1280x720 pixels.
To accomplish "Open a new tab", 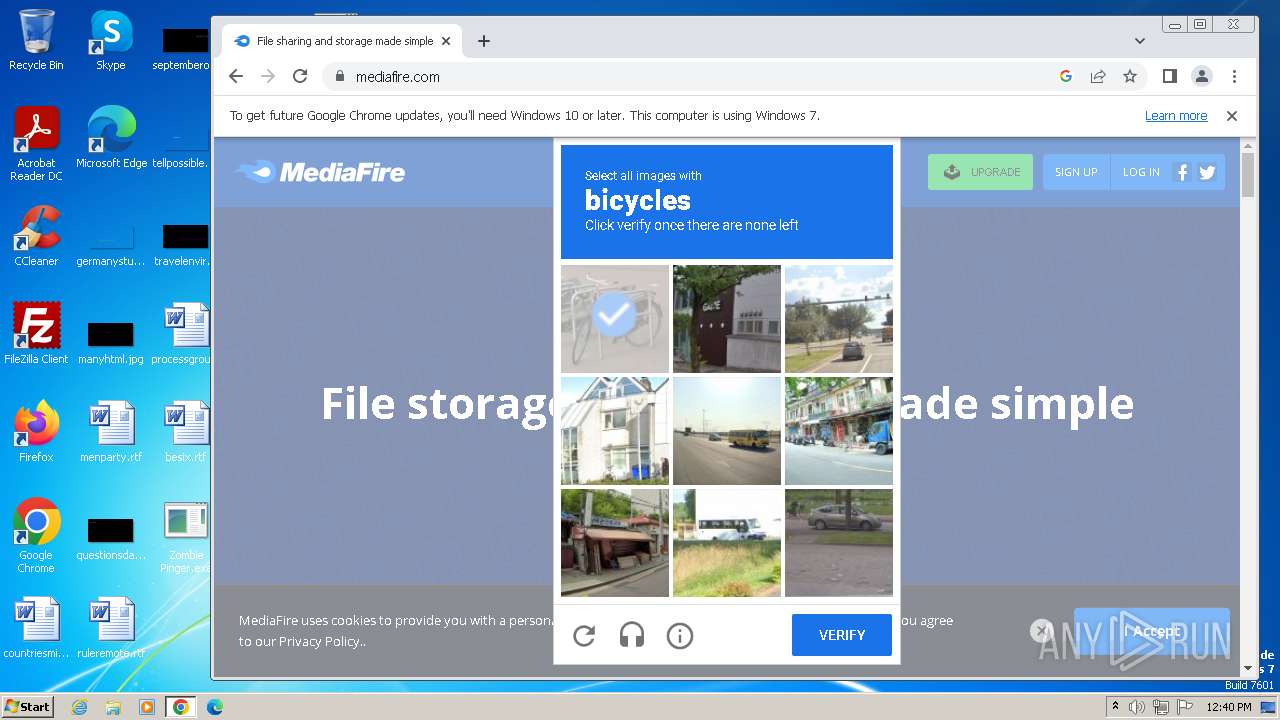I will pyautogui.click(x=484, y=41).
